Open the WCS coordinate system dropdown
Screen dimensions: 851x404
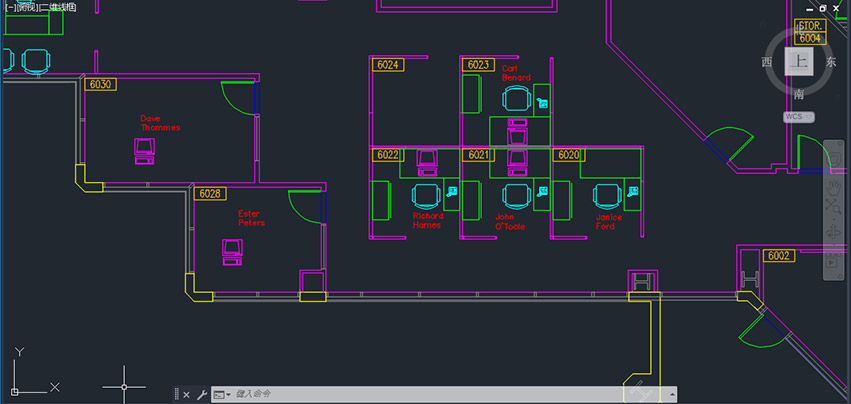tap(799, 117)
